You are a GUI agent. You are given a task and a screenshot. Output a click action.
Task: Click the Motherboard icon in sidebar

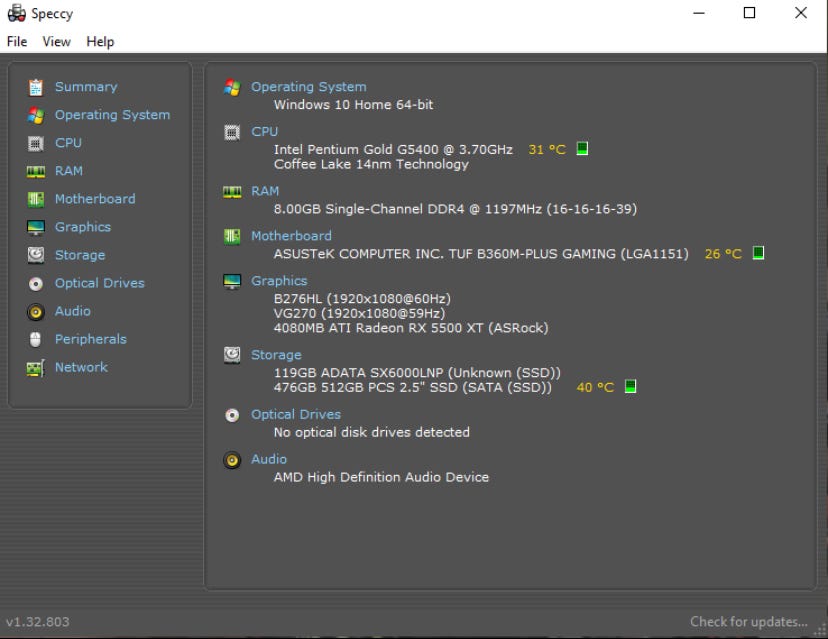[35, 199]
